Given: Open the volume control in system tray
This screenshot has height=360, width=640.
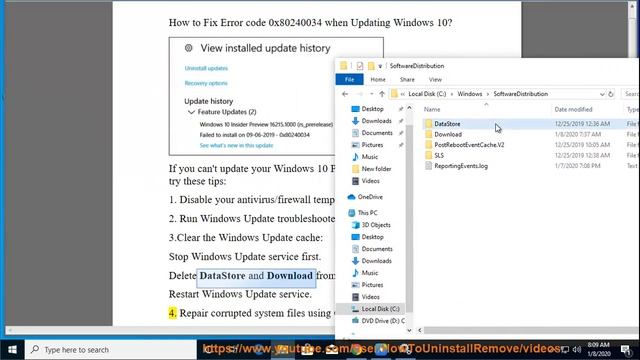Looking at the screenshot, I should click(x=577, y=349).
